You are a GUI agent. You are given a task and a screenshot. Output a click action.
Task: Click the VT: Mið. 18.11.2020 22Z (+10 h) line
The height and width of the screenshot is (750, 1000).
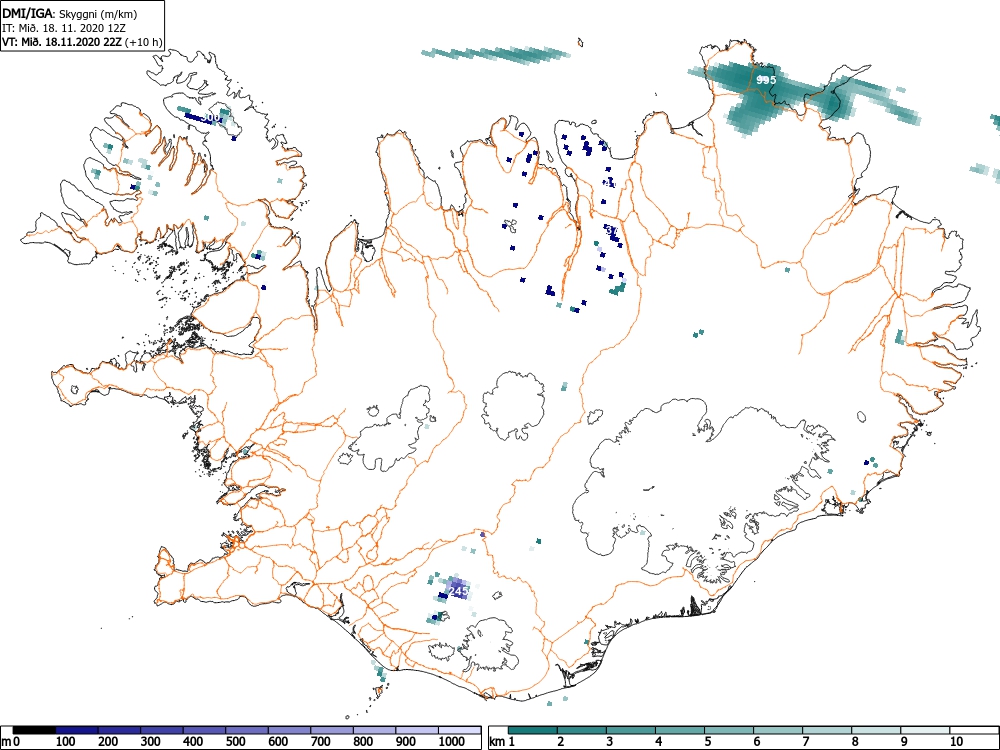[82, 42]
